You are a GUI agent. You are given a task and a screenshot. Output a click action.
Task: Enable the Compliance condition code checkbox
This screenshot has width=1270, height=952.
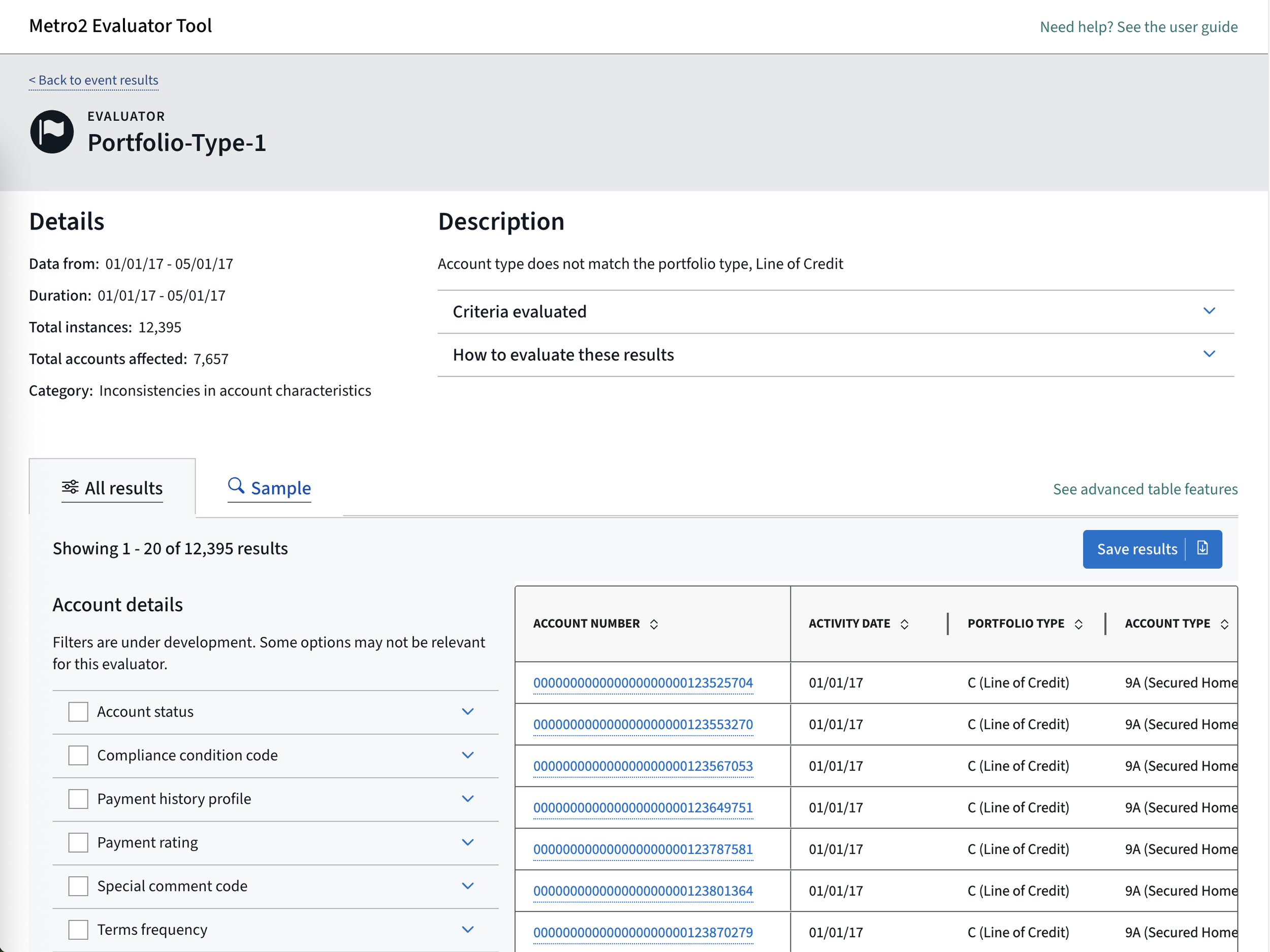[78, 755]
